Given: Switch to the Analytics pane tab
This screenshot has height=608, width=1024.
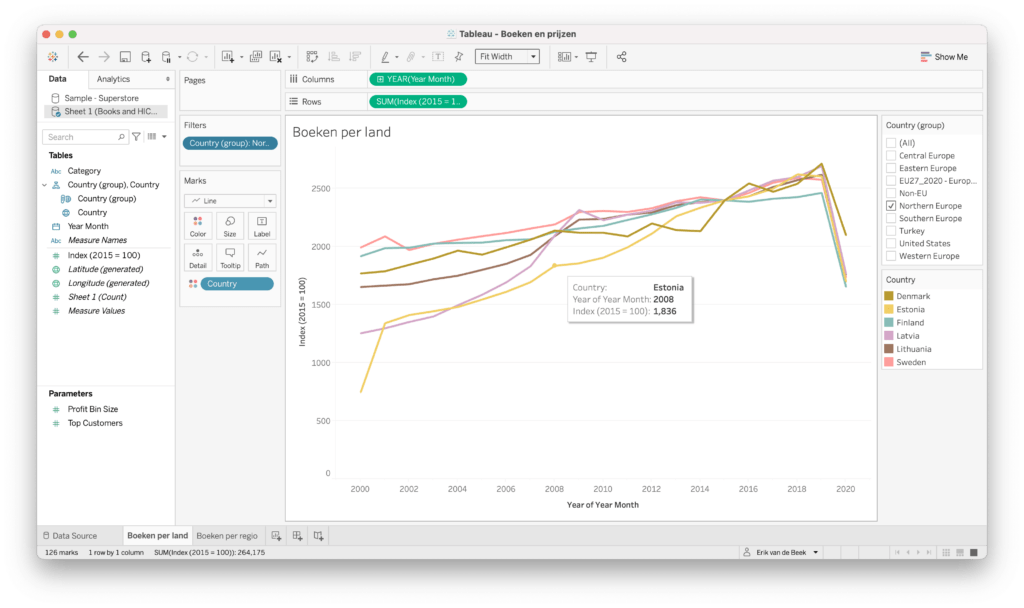Looking at the screenshot, I should [x=113, y=79].
